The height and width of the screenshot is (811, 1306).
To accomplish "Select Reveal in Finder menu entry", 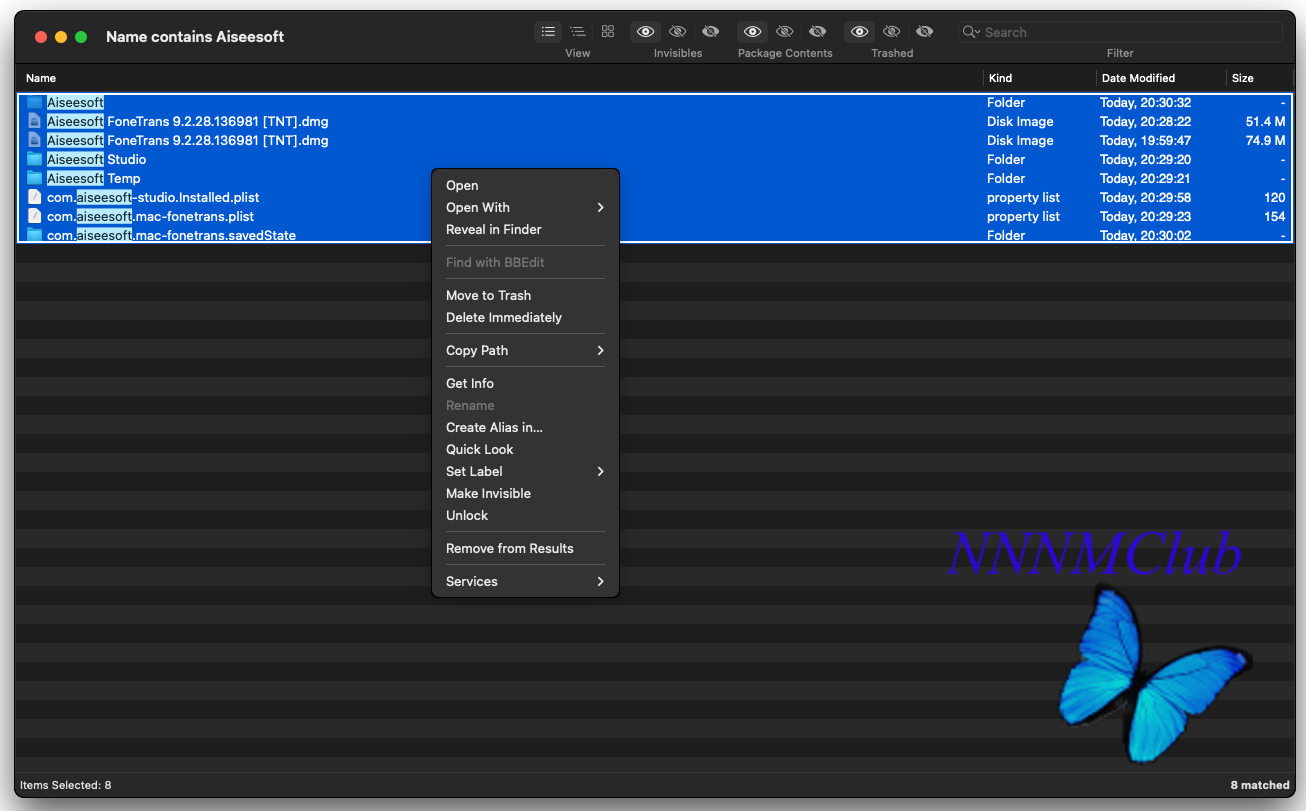I will point(494,230).
